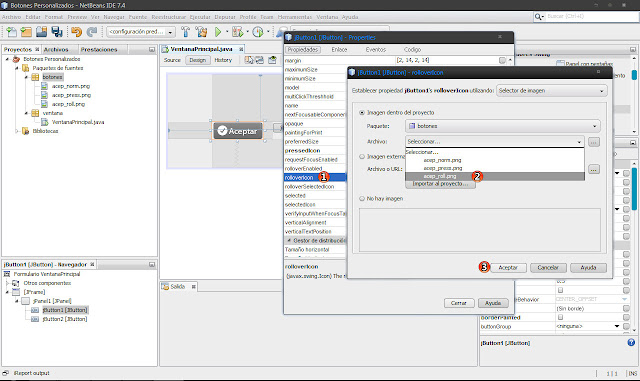Click the Debug Project icon
Image resolution: width=640 pixels, height=381 pixels.
[237, 32]
